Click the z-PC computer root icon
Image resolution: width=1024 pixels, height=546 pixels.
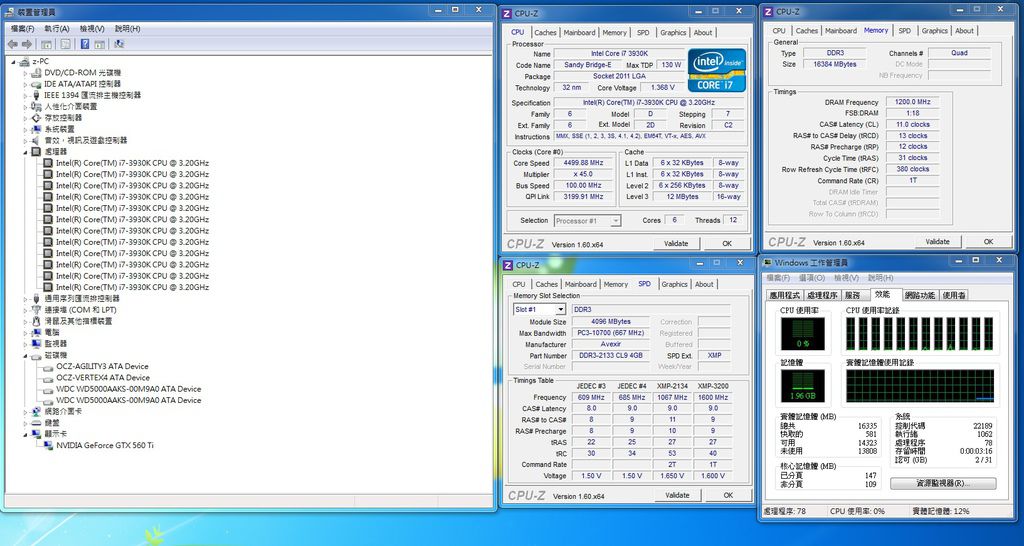(x=25, y=61)
